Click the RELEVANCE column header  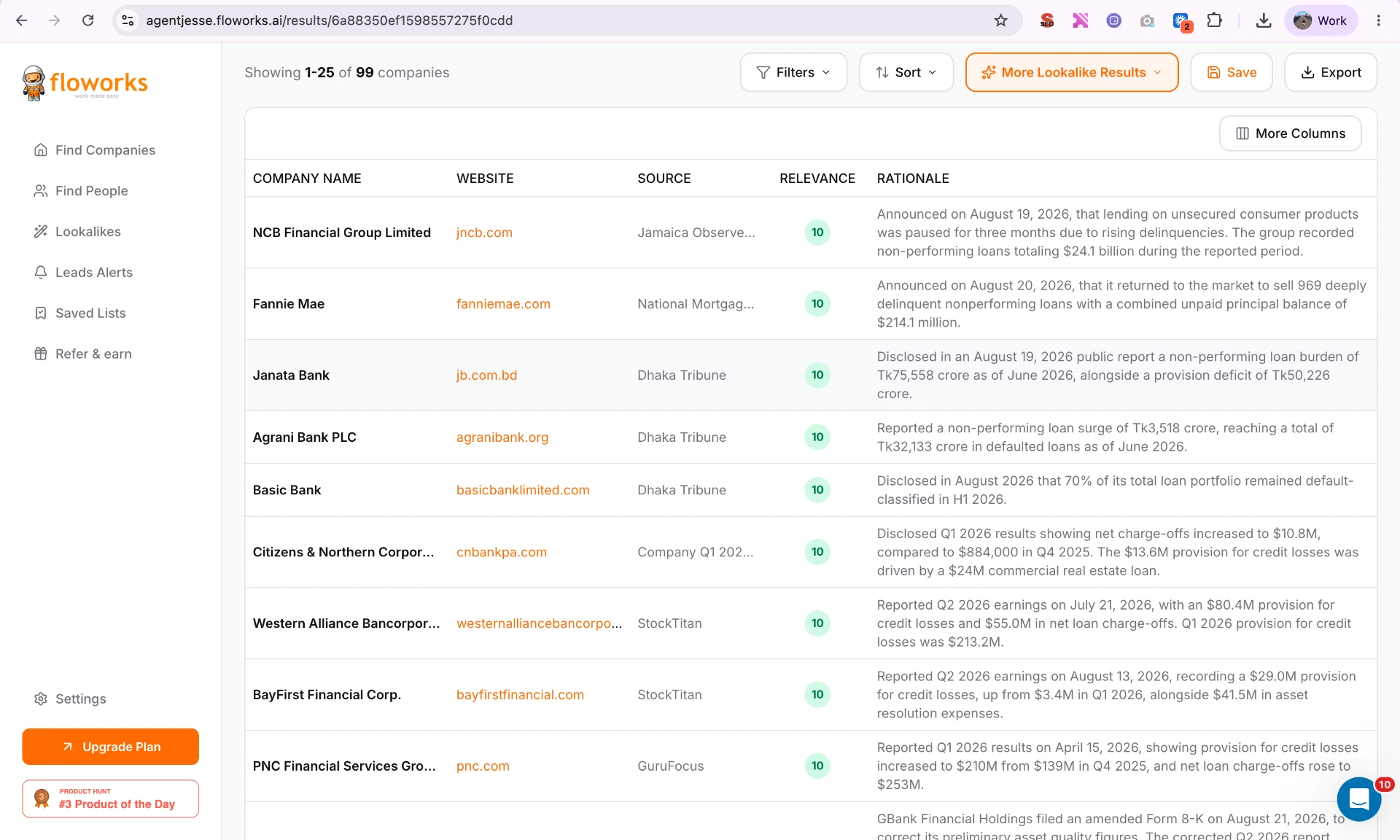pyautogui.click(x=817, y=179)
